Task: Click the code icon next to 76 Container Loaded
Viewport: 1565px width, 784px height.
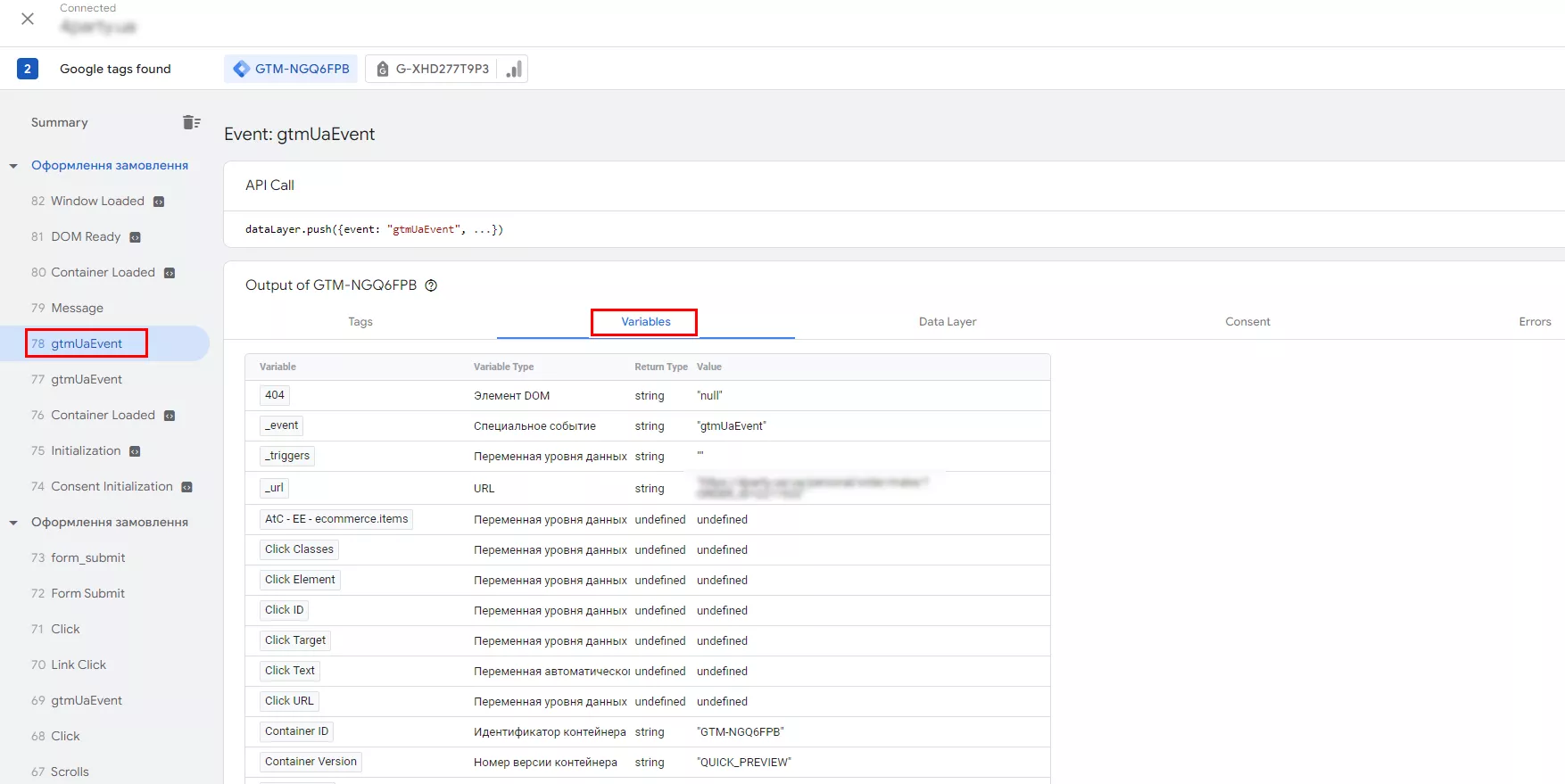Action: [x=170, y=416]
